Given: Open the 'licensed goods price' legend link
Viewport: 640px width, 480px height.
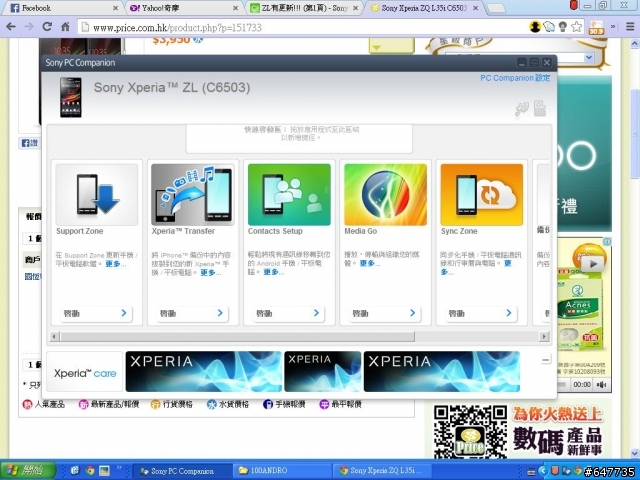Looking at the screenshot, I should click(171, 404).
